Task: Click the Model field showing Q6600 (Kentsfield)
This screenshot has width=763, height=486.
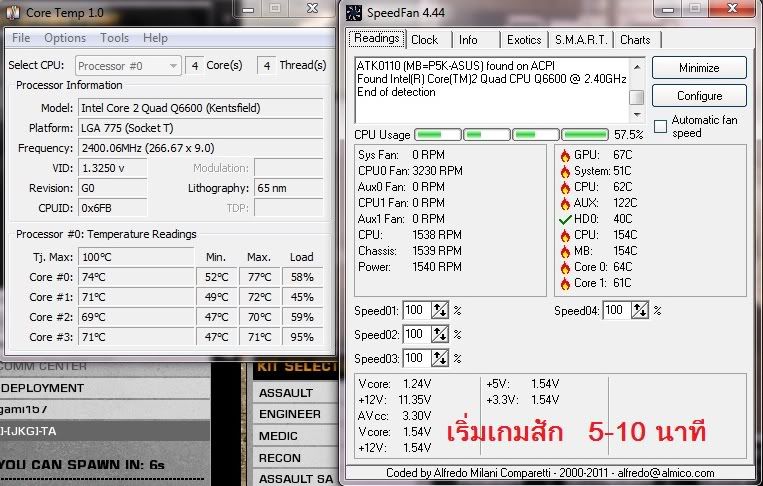Action: click(200, 108)
